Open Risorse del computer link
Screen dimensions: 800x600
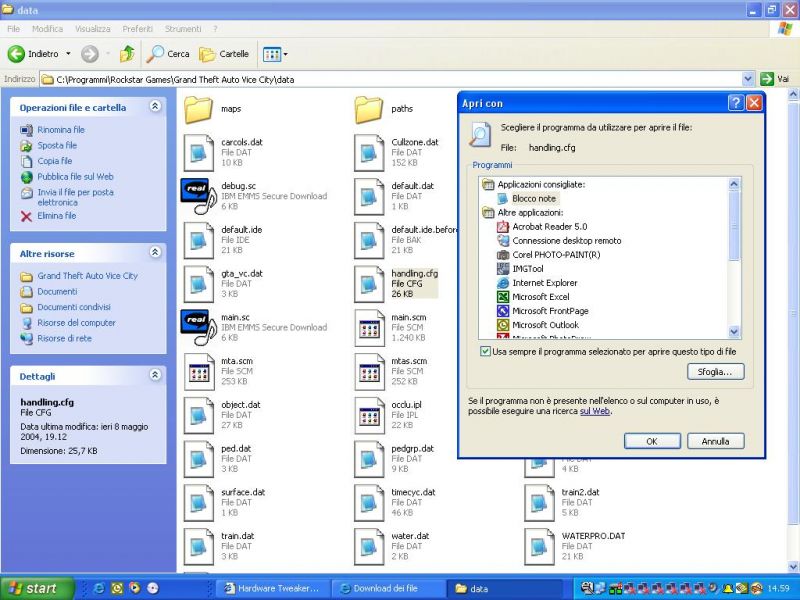click(x=76, y=323)
